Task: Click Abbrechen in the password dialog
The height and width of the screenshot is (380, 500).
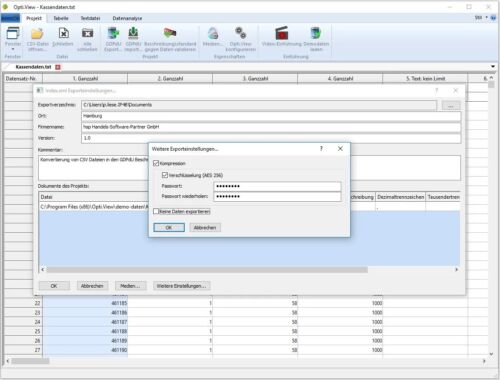Action: [205, 227]
